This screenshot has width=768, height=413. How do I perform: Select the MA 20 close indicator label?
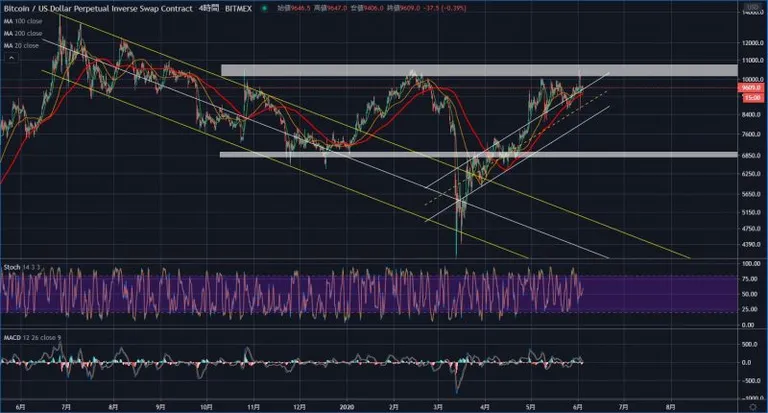click(x=21, y=46)
